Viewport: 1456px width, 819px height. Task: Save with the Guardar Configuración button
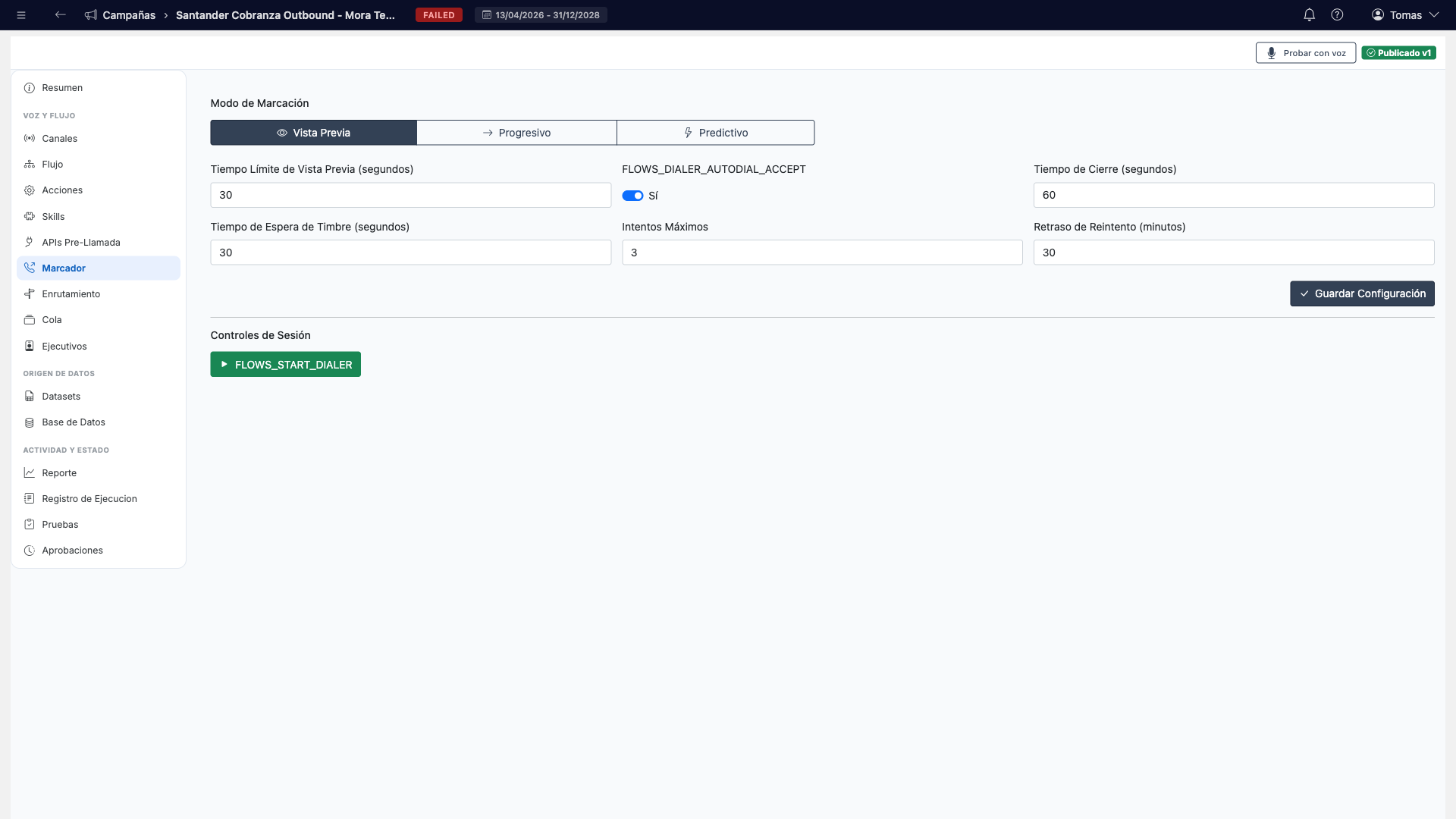click(x=1362, y=293)
